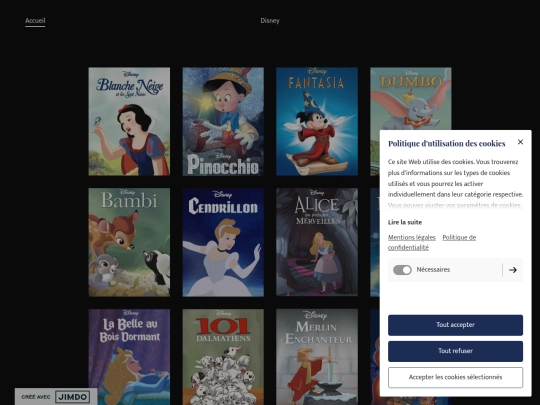Open the Blanche Neige poster
Image resolution: width=540 pixels, height=405 pixels.
click(129, 122)
